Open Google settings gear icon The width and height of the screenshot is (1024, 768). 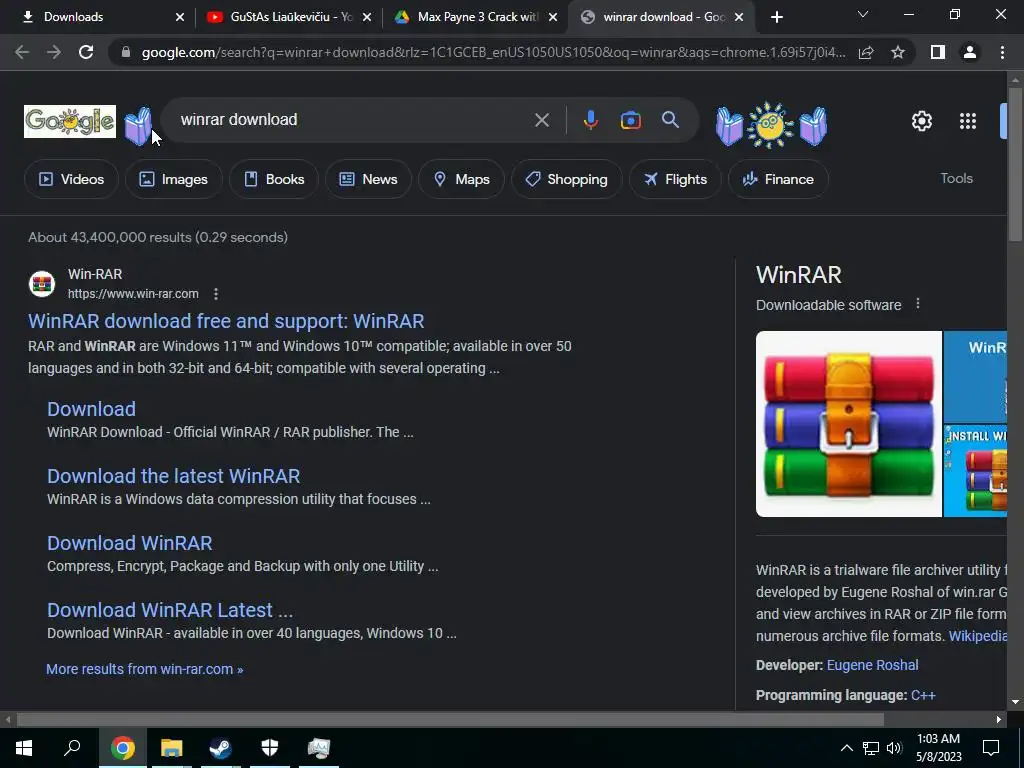[x=921, y=121]
